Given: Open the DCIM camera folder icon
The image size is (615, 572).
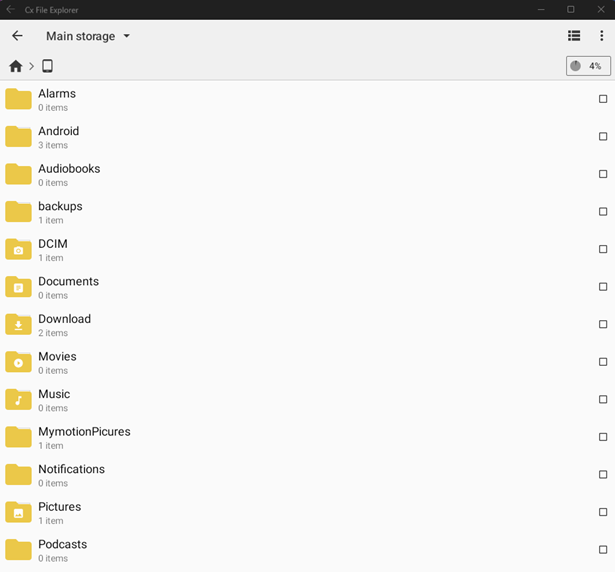Looking at the screenshot, I should click(x=18, y=249).
